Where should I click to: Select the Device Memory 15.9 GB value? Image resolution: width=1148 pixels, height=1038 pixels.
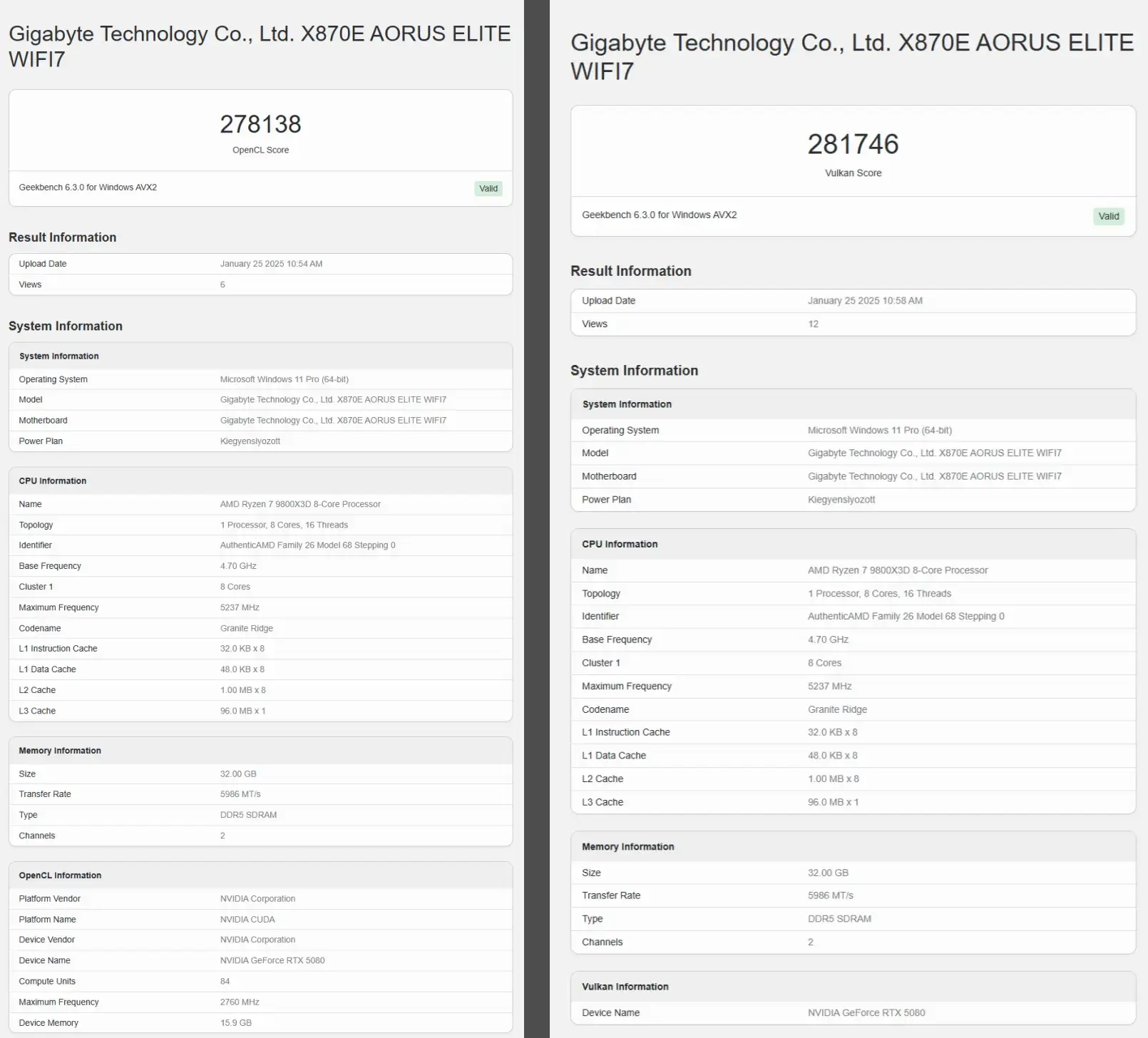click(235, 1023)
